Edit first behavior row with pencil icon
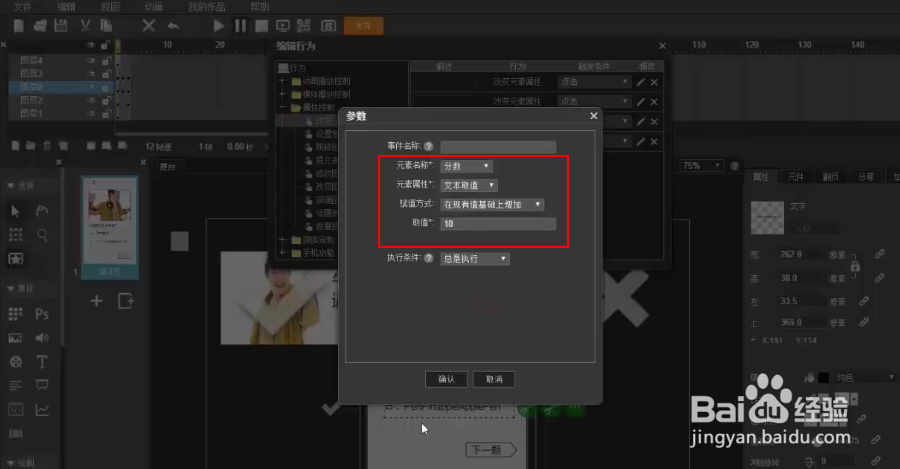900x469 pixels. pos(641,82)
